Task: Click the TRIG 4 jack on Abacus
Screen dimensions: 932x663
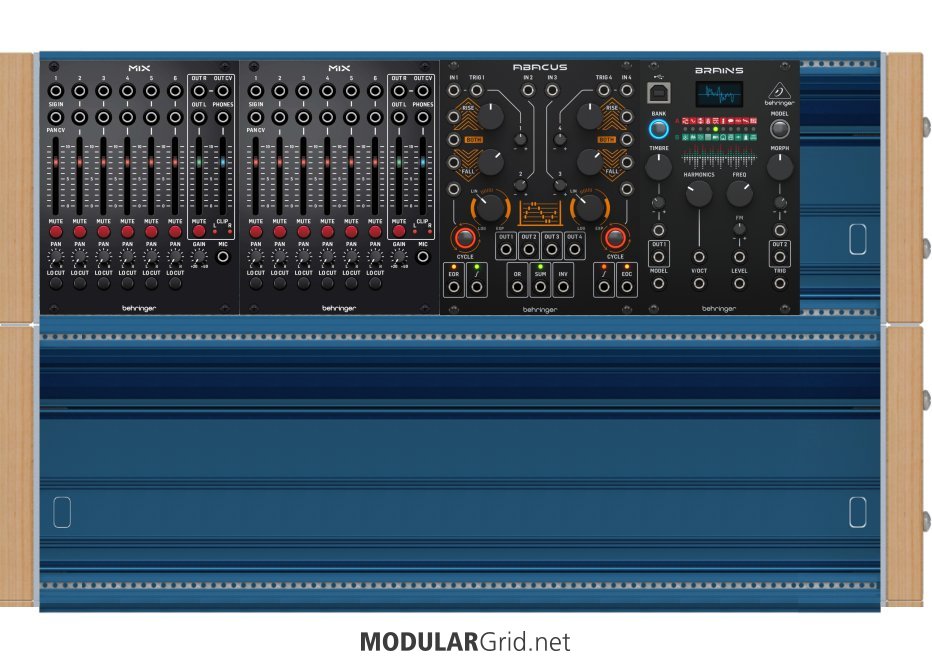Action: click(603, 90)
